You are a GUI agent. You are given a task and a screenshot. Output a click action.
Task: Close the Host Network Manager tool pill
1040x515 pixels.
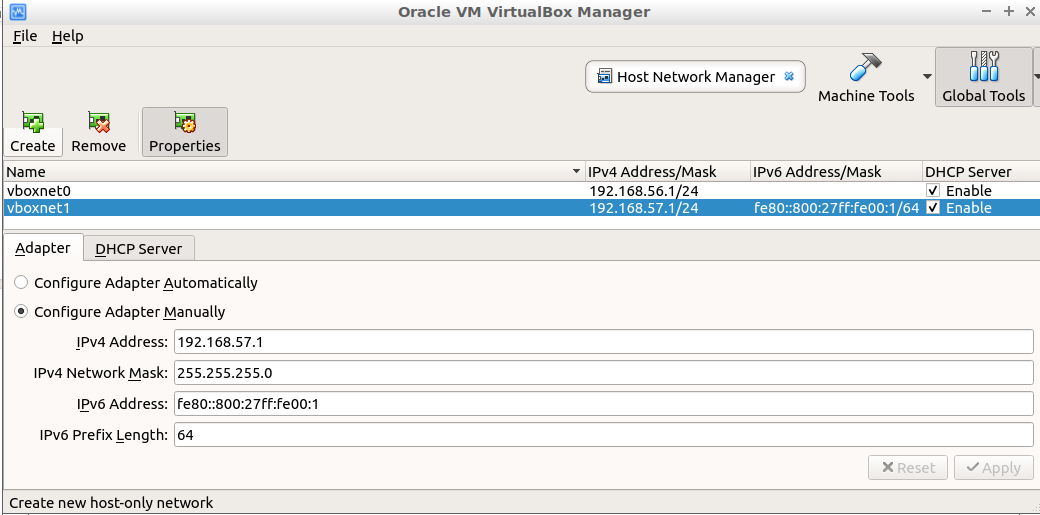pyautogui.click(x=789, y=76)
